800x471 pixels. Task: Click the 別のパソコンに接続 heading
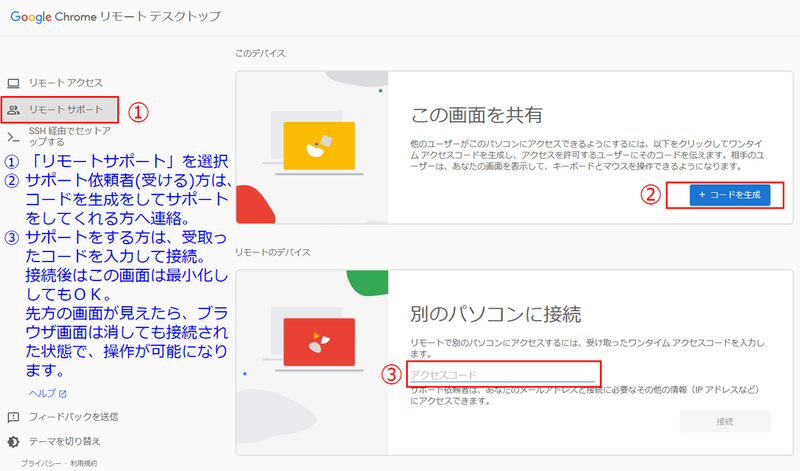point(495,314)
